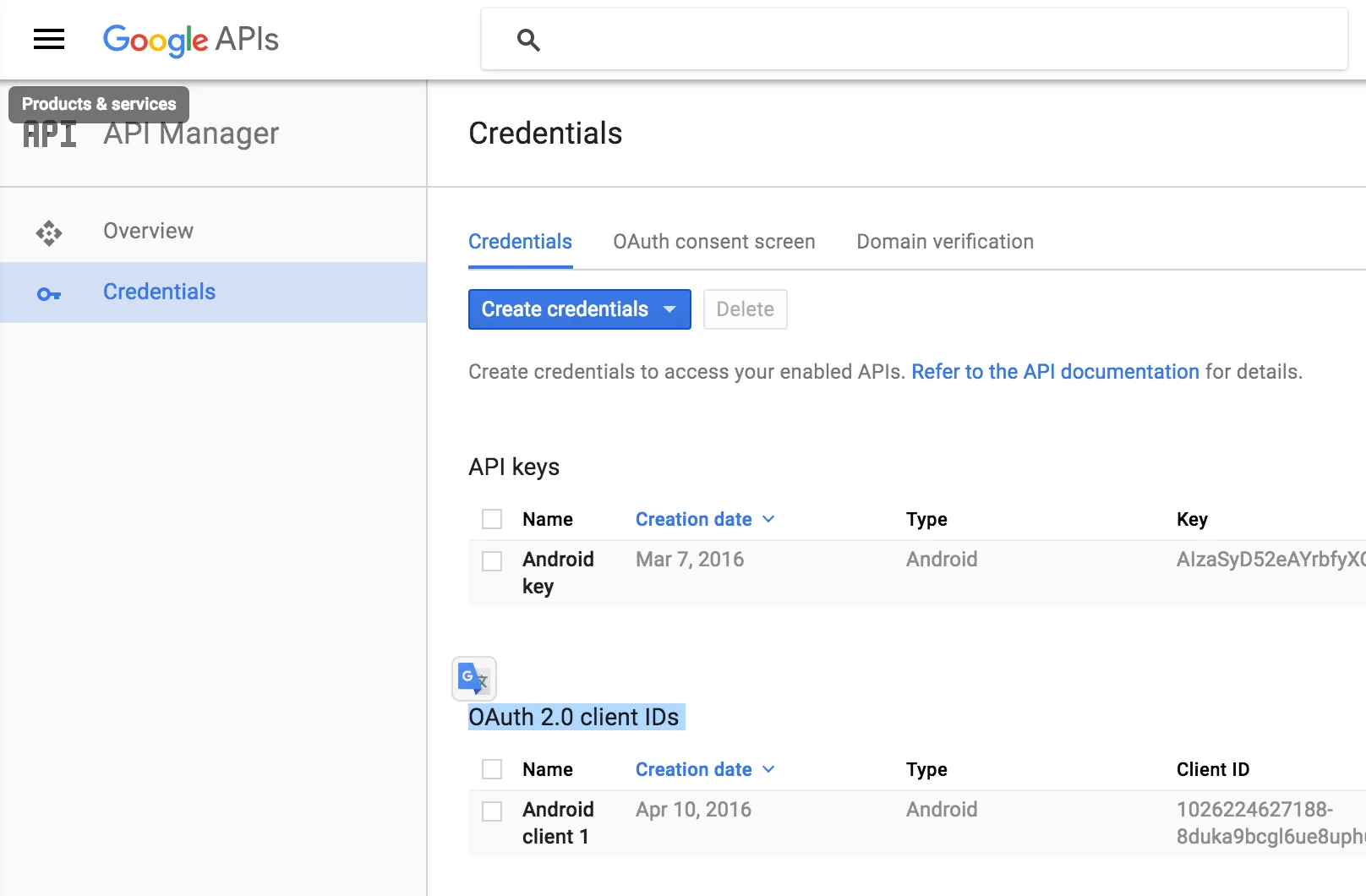The height and width of the screenshot is (896, 1366).
Task: Open the Domain verification tab
Action: click(x=944, y=242)
